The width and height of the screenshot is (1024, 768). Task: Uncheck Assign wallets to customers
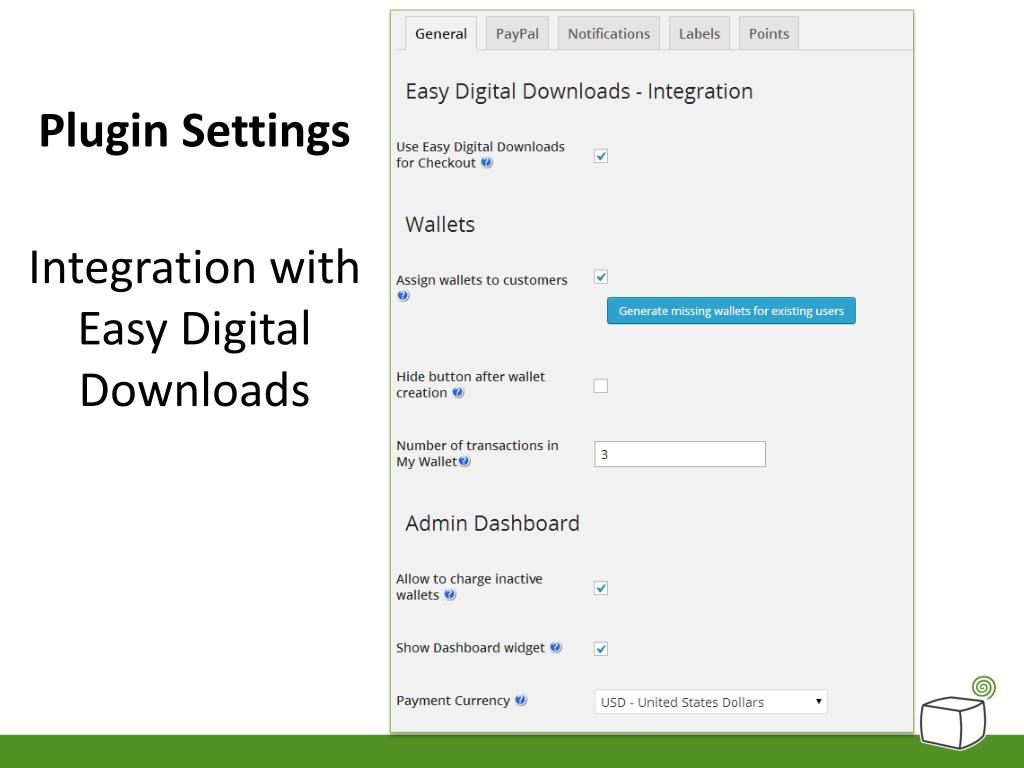click(601, 277)
